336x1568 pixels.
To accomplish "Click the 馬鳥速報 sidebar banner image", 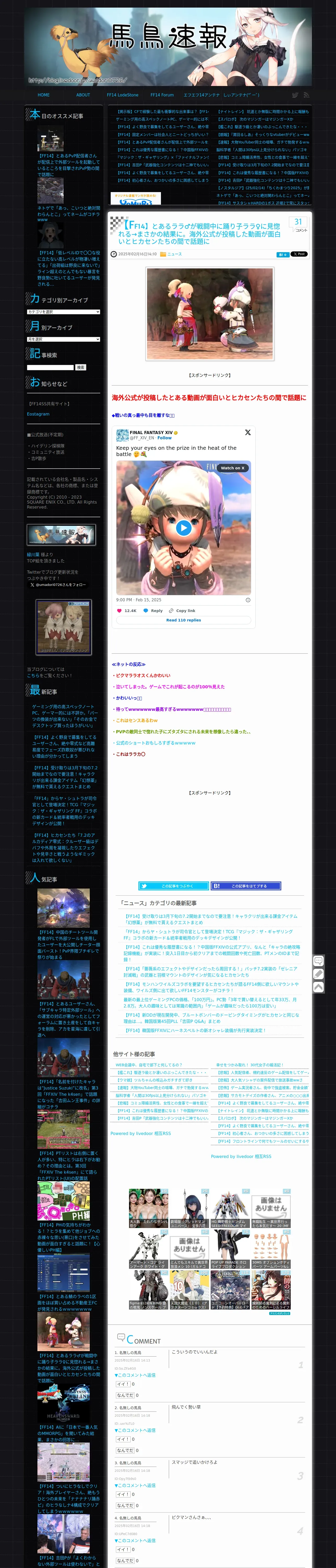I will click(61, 534).
